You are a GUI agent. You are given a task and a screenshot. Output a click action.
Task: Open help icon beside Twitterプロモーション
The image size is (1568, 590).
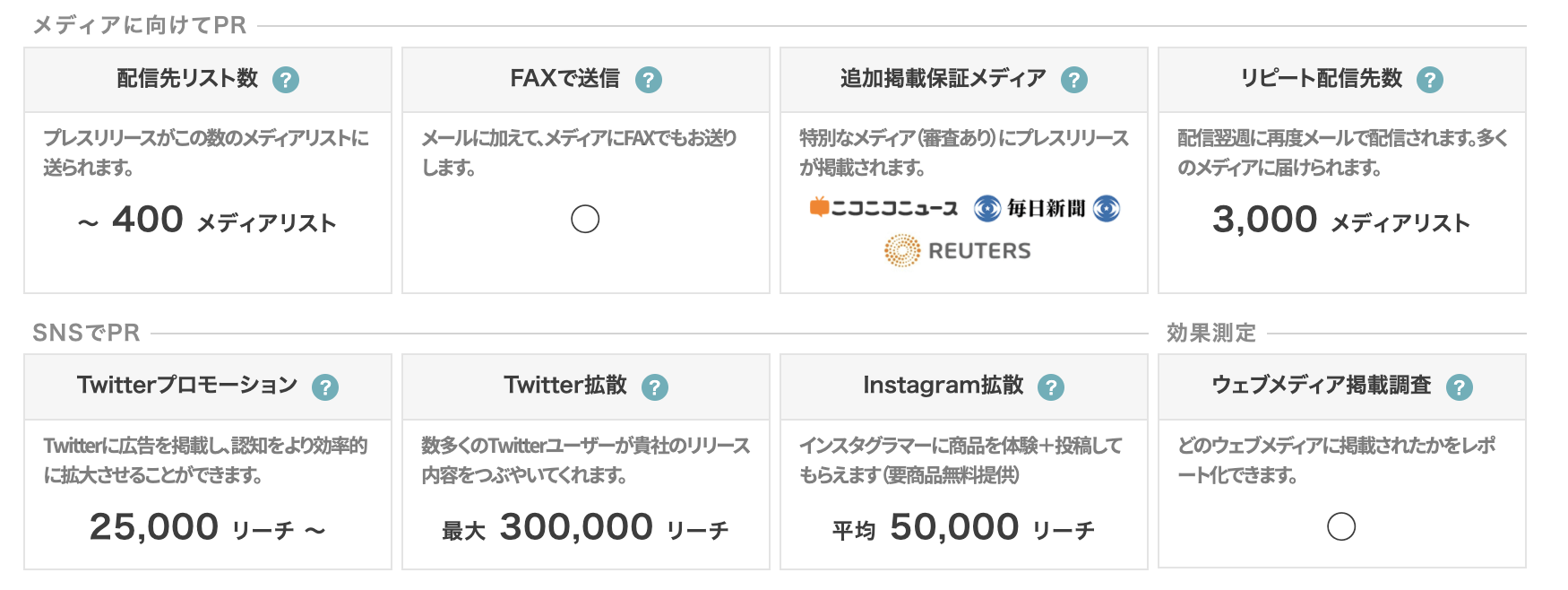click(x=325, y=387)
